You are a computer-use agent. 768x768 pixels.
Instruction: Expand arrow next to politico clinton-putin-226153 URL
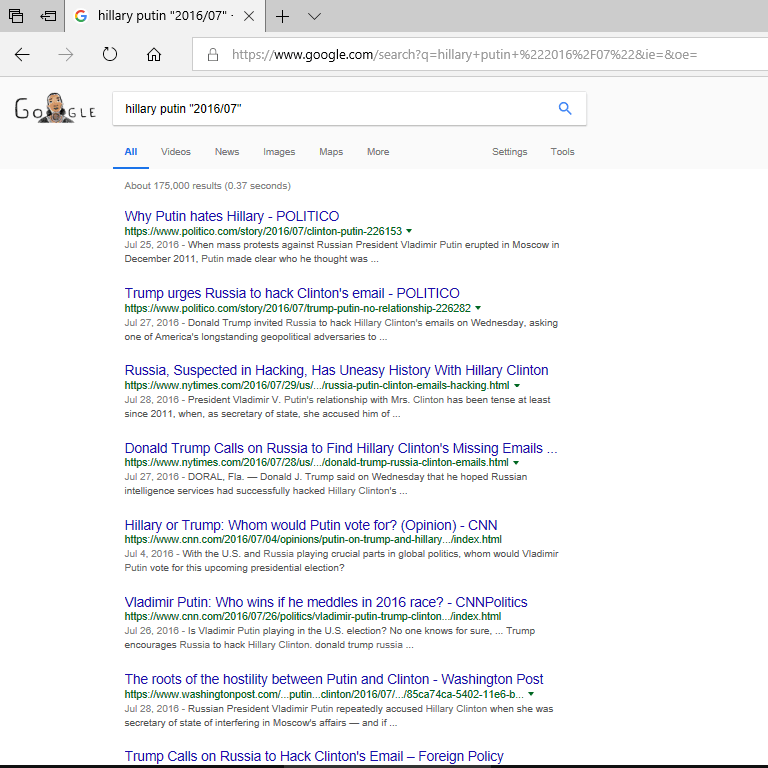point(409,231)
